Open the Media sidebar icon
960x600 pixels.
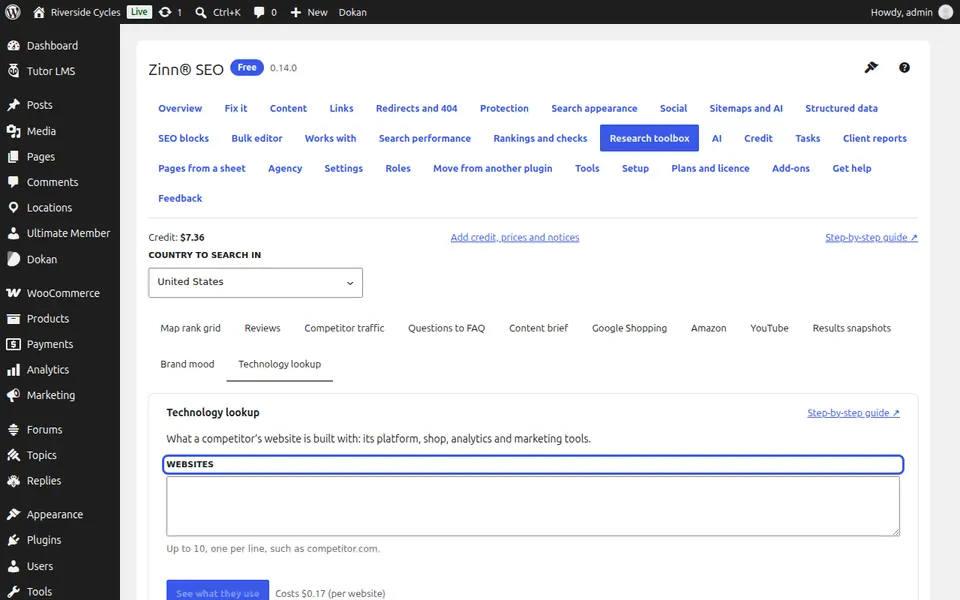(x=13, y=131)
